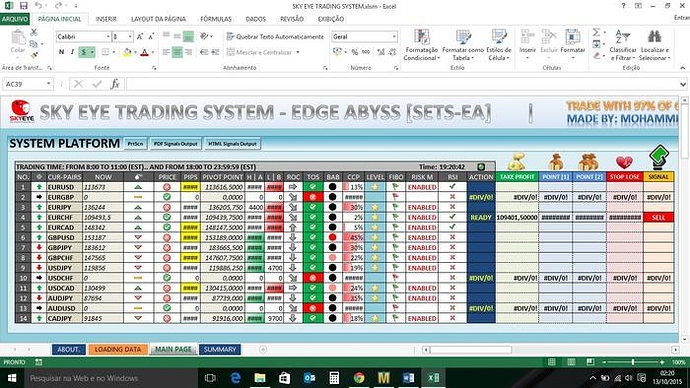Adjust the zoom slider in status bar

click(633, 362)
